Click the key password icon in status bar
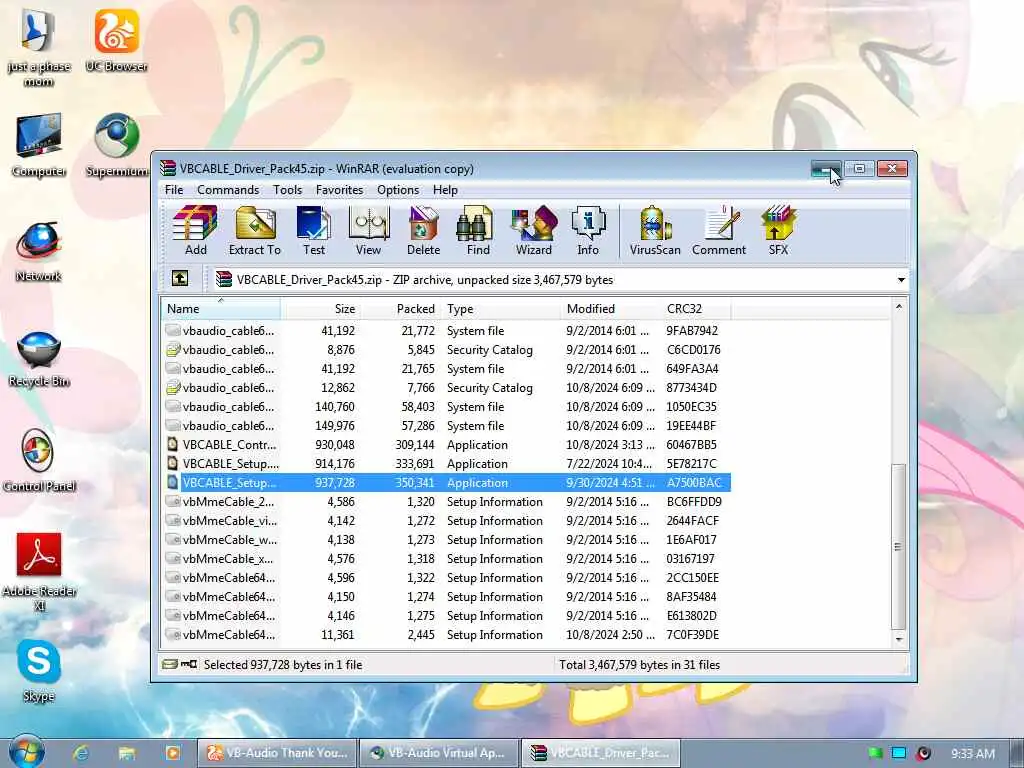The height and width of the screenshot is (768, 1024). [189, 664]
